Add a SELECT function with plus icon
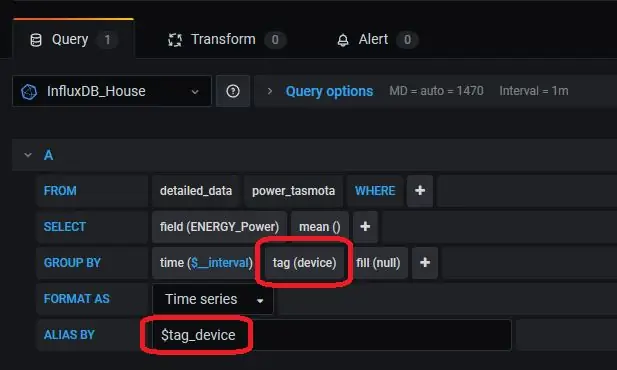This screenshot has width=617, height=370. (365, 227)
